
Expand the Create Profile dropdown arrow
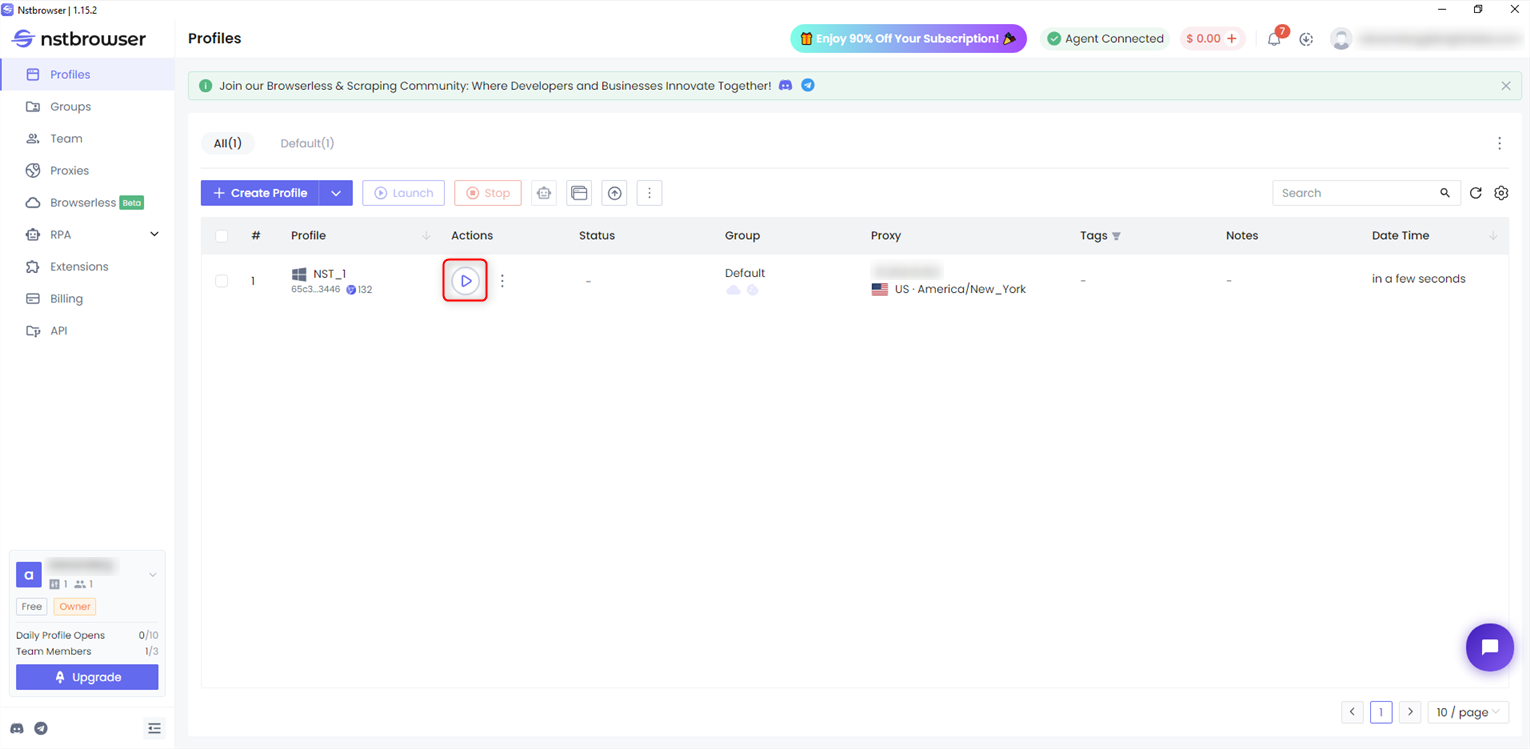(336, 193)
